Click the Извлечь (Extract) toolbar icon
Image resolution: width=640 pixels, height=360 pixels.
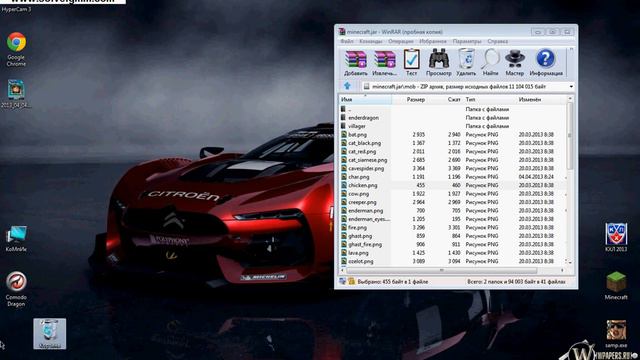click(384, 62)
